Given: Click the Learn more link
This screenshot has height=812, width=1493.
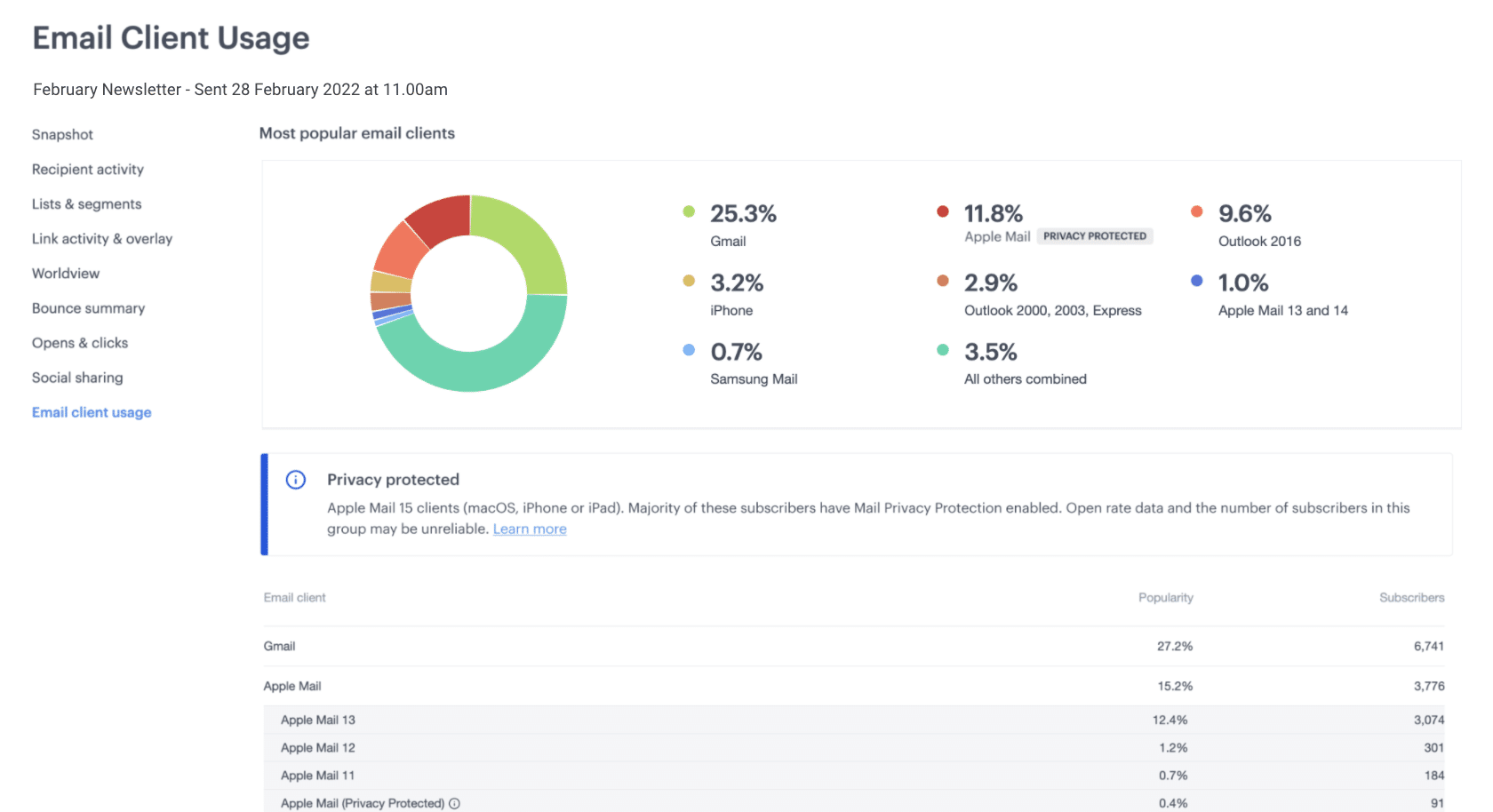Looking at the screenshot, I should pos(530,529).
